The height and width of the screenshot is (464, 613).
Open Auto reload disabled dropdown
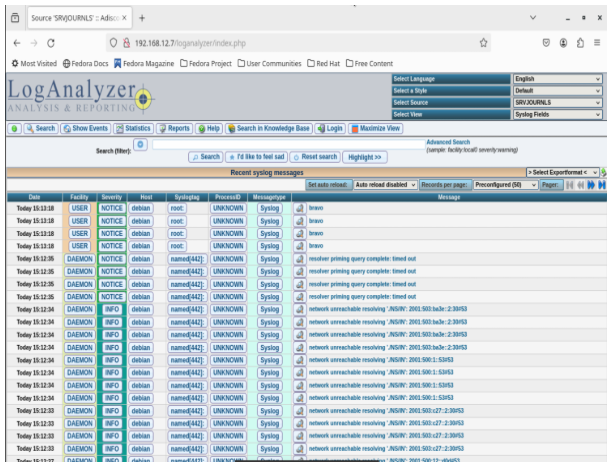coord(385,185)
